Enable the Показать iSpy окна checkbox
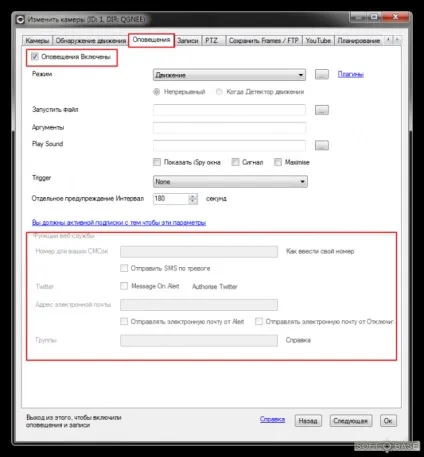The height and width of the screenshot is (457, 424). (157, 162)
